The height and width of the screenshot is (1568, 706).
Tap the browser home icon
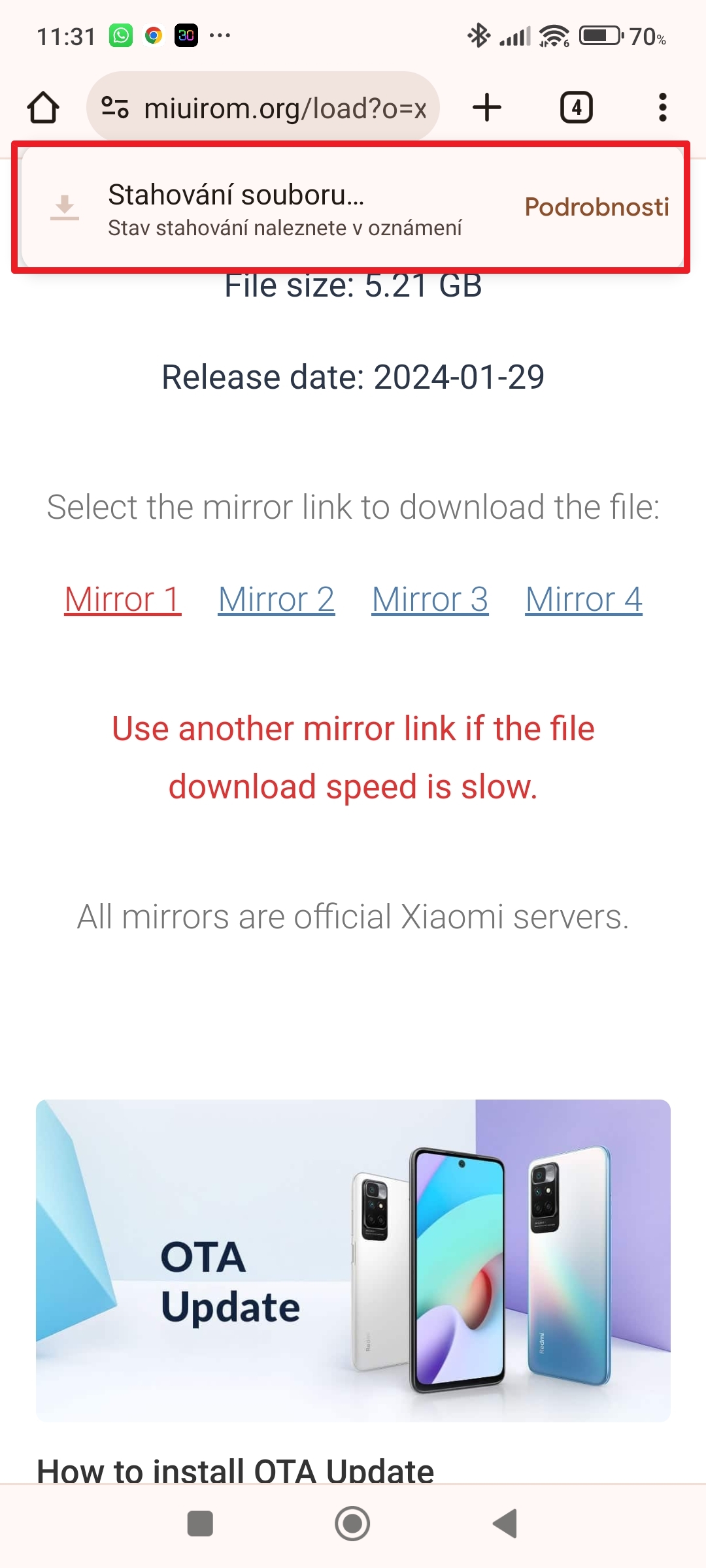click(x=43, y=108)
